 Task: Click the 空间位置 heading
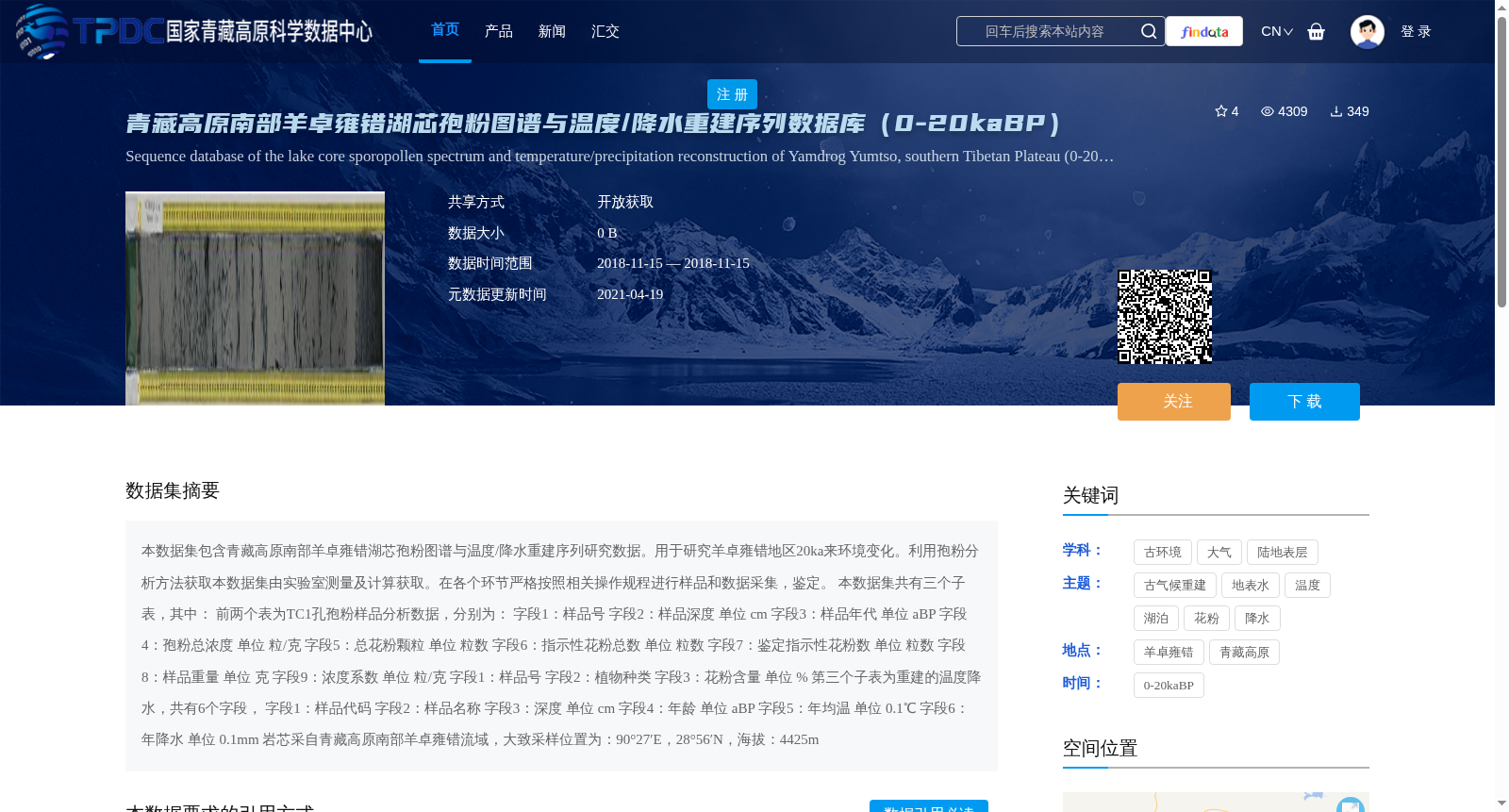1101,749
